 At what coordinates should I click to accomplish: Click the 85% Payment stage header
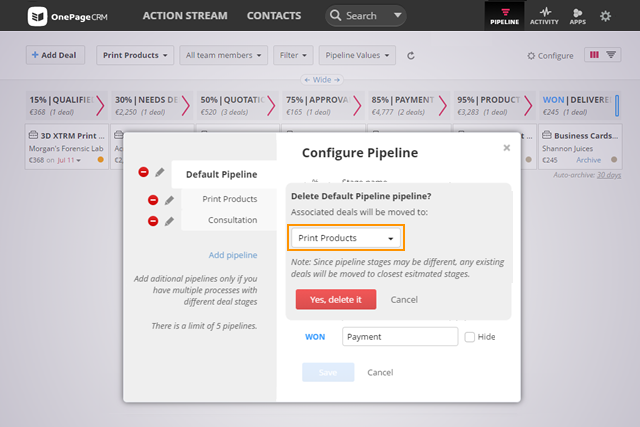pos(409,105)
